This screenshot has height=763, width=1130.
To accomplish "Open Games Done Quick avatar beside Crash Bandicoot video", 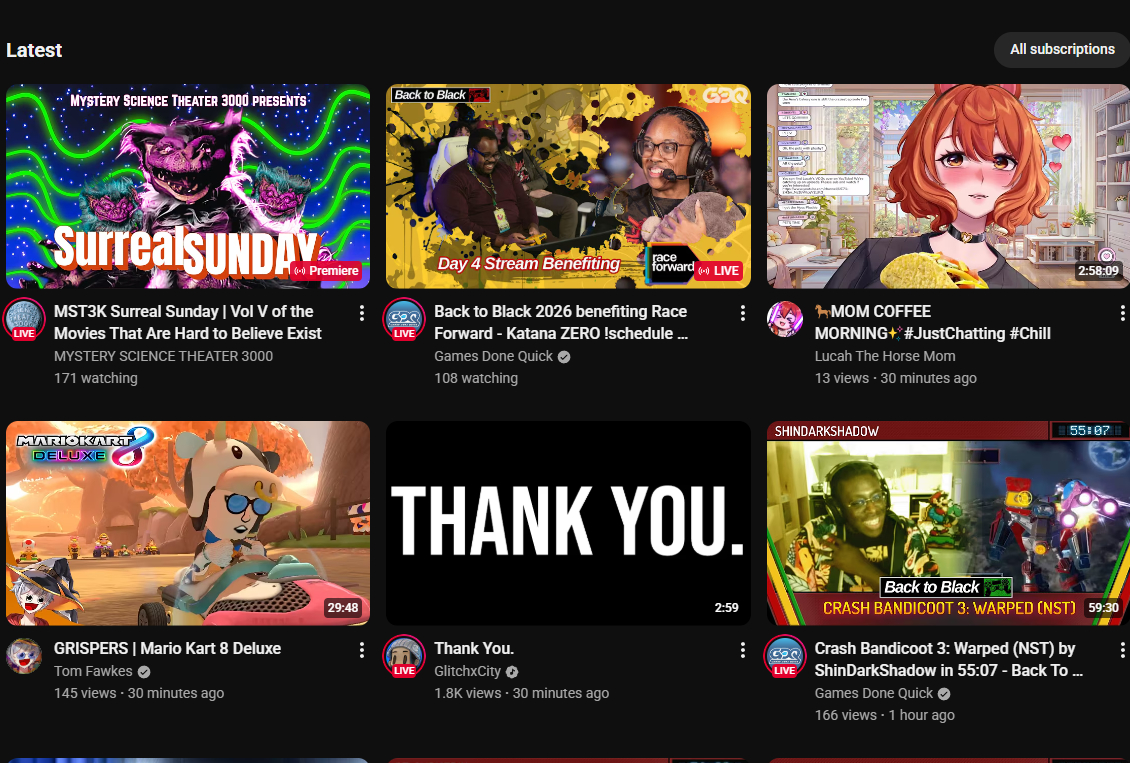I will tap(785, 656).
